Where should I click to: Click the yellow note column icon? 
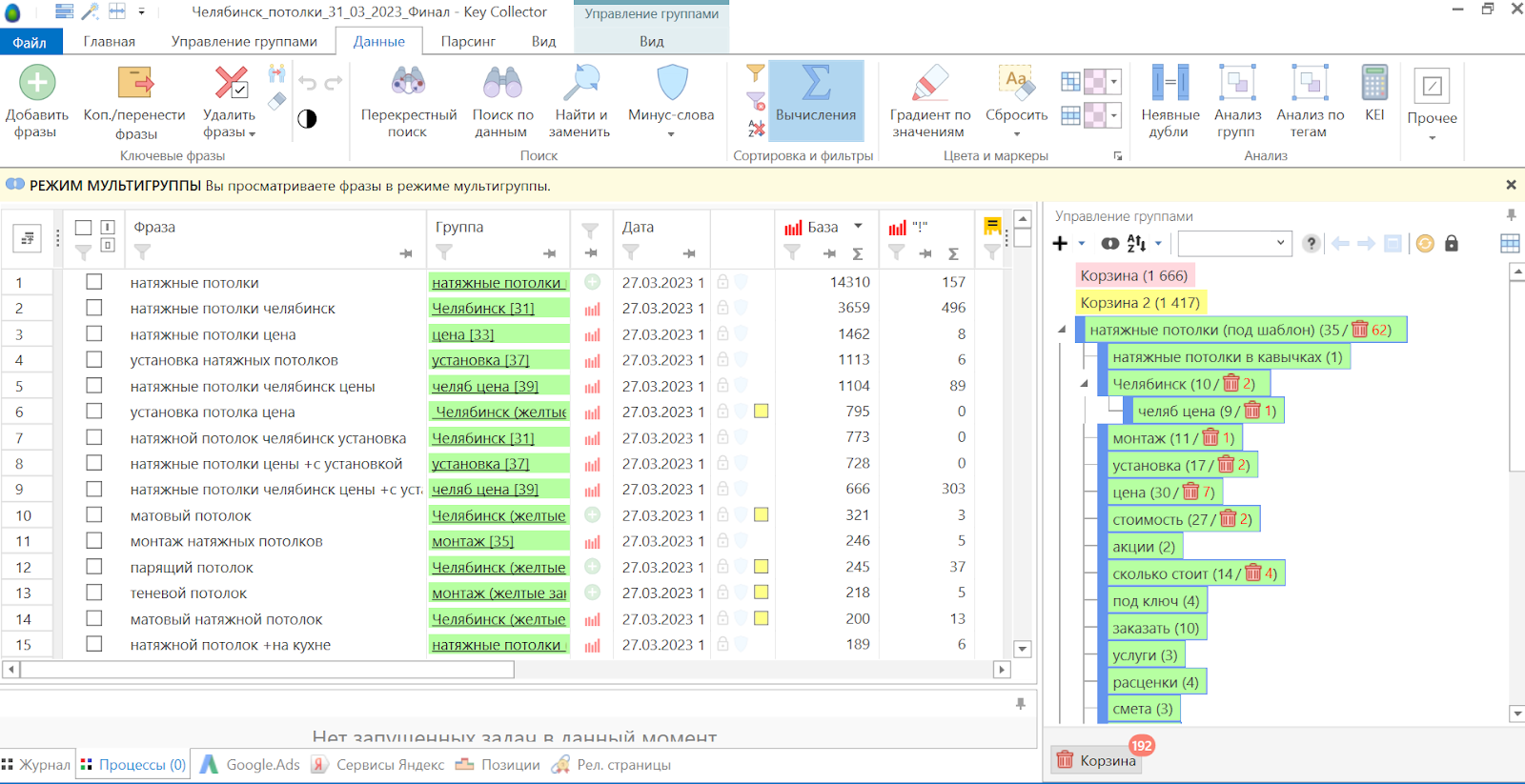(992, 226)
